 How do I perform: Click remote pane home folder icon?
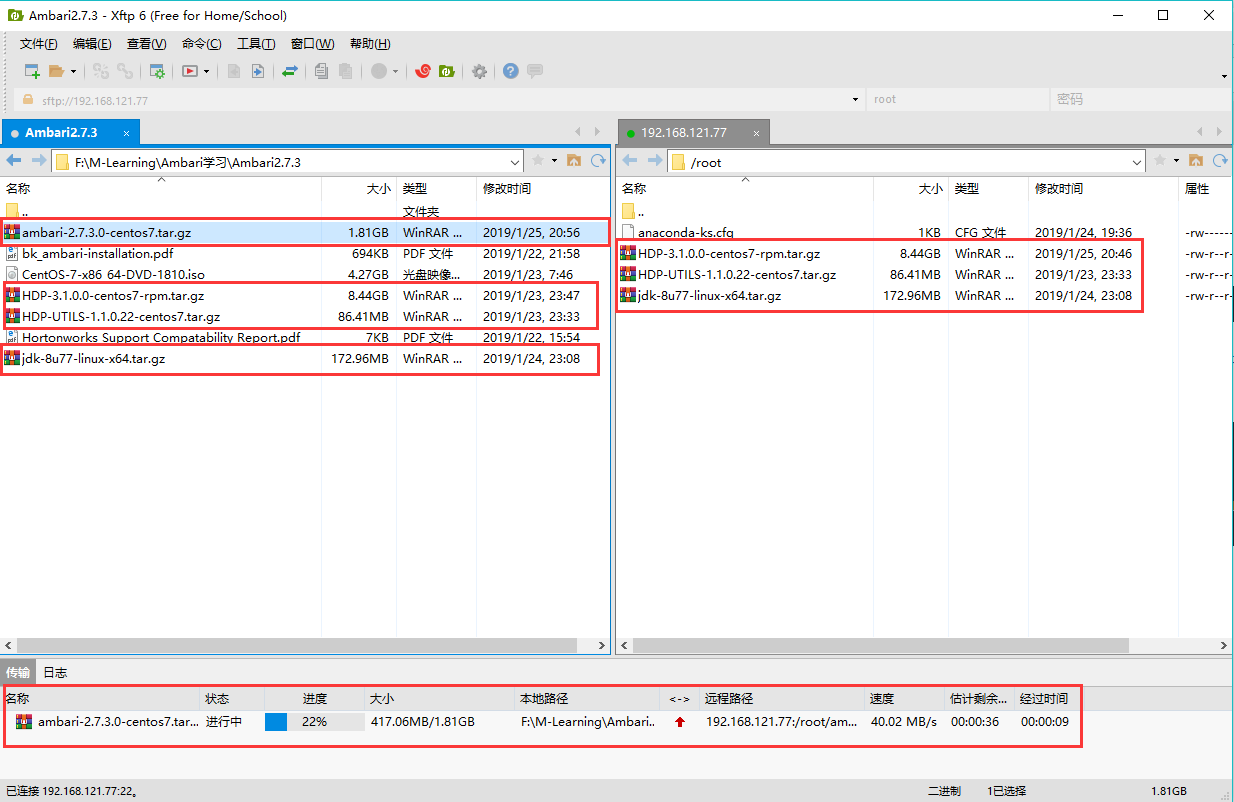(1194, 160)
